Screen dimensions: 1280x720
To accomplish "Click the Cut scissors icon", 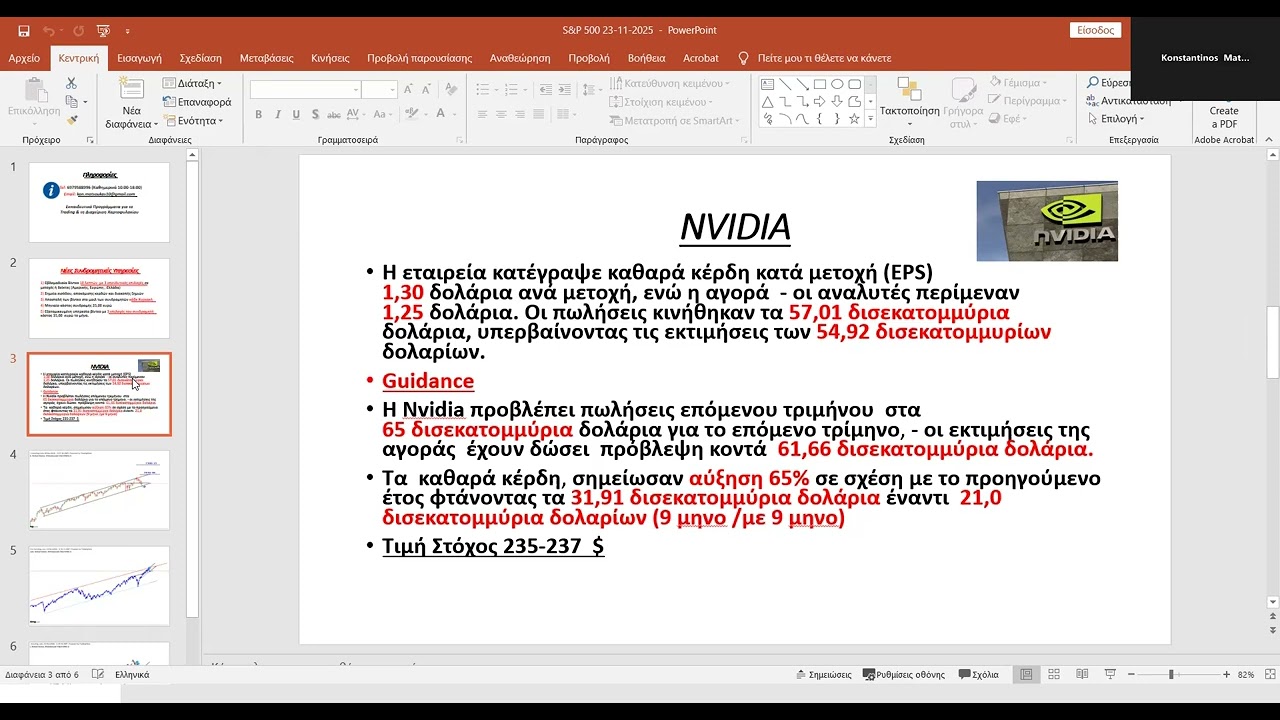I will pyautogui.click(x=71, y=83).
